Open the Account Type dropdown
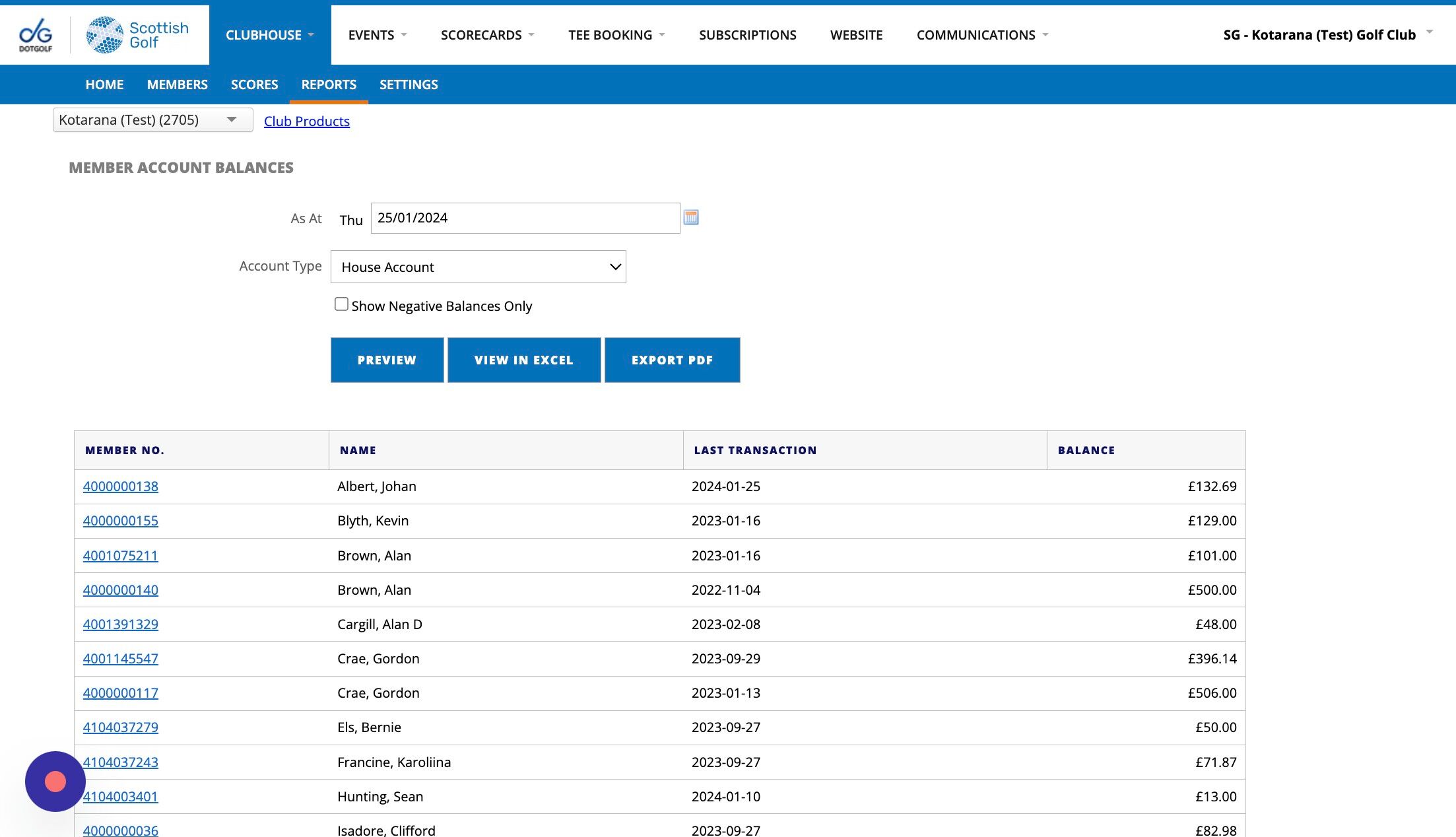The height and width of the screenshot is (837, 1456). (x=478, y=267)
